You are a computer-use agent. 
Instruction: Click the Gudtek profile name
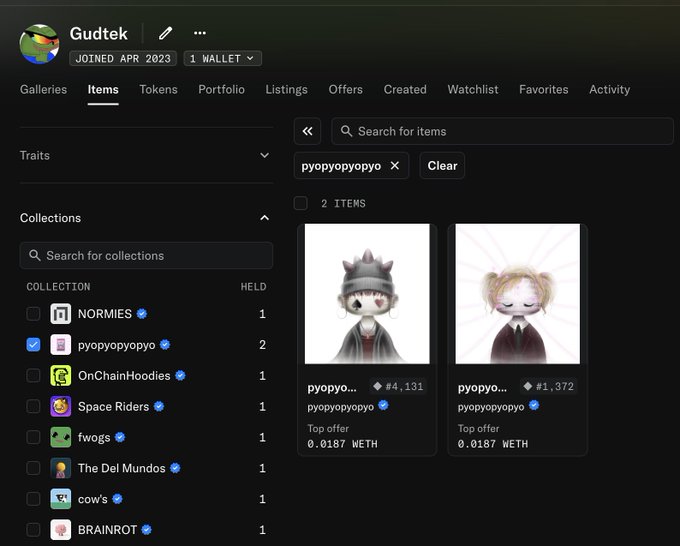[x=98, y=33]
